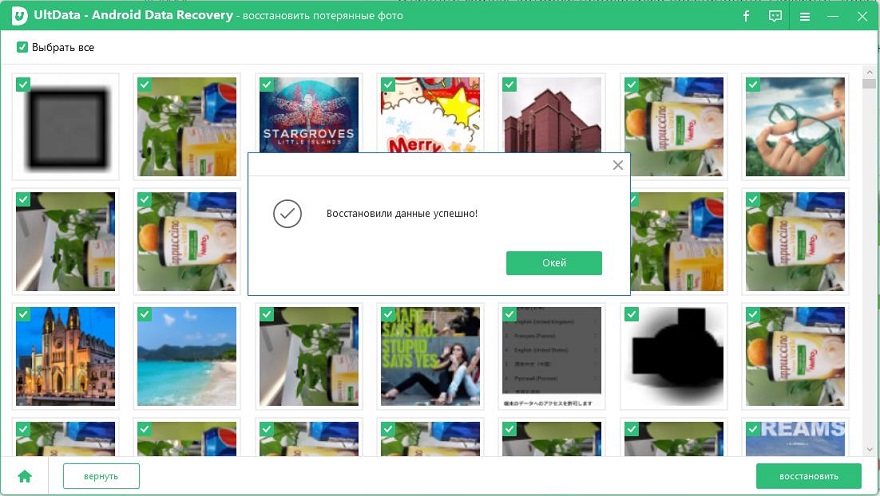The height and width of the screenshot is (496, 880).
Task: Click the Восстановили данные успешно message text
Action: point(402,214)
